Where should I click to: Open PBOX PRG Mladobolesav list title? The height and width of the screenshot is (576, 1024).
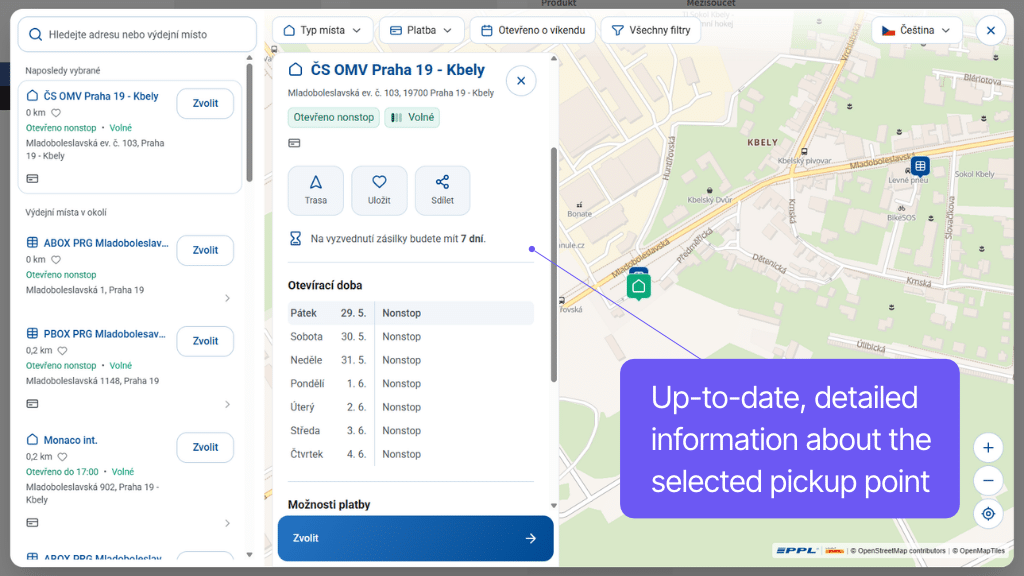click(x=104, y=334)
